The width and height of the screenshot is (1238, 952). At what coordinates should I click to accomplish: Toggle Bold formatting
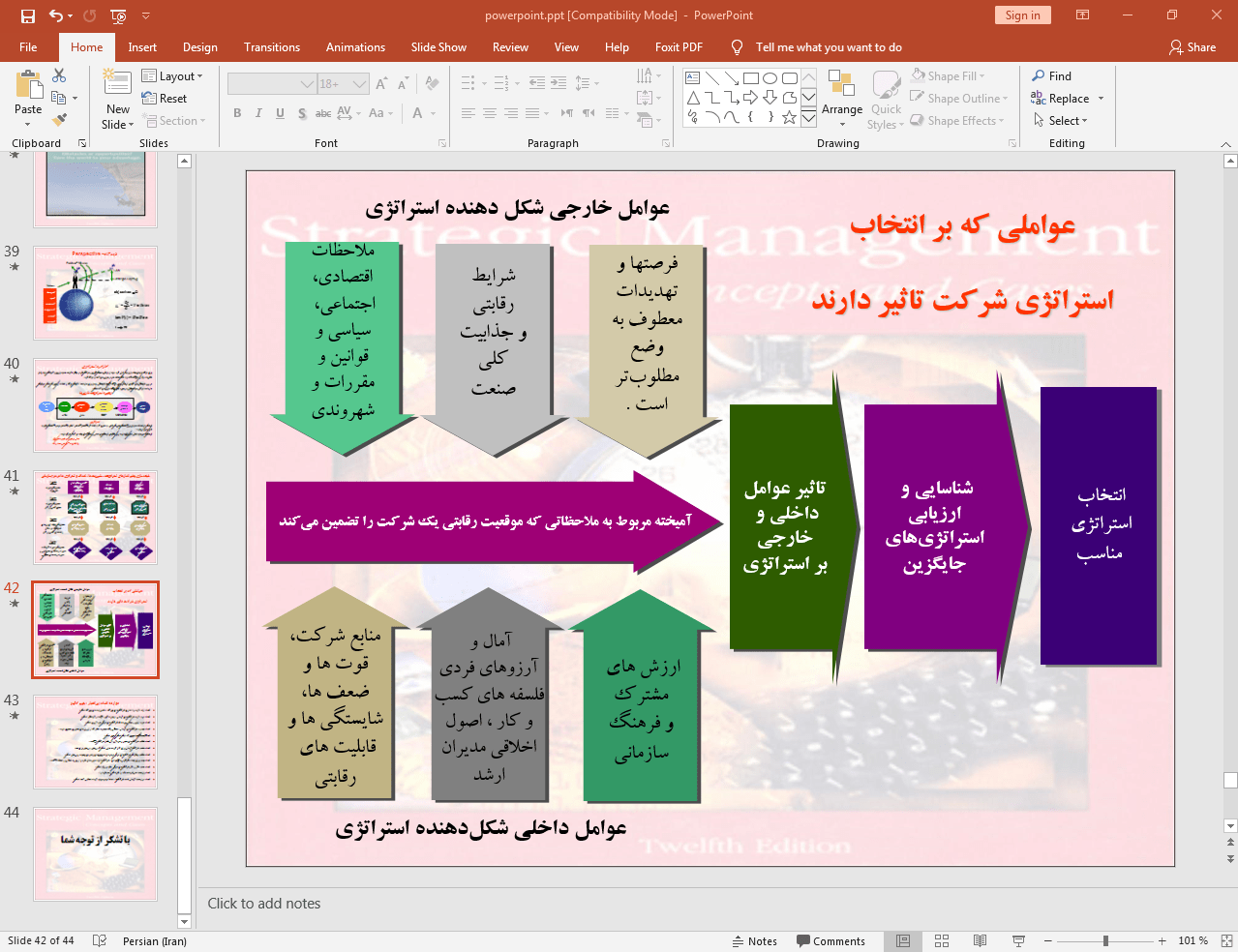[237, 113]
